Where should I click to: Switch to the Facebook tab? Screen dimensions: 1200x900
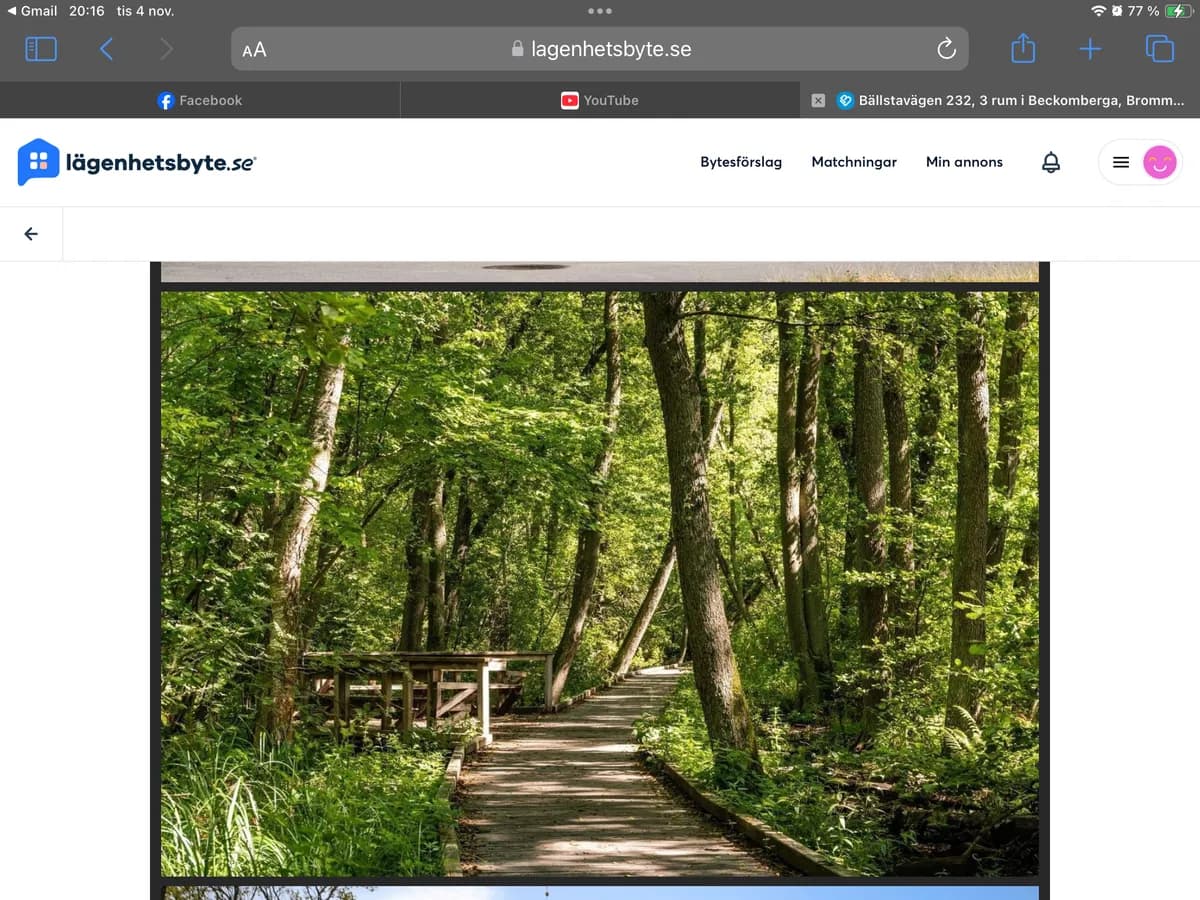[x=200, y=100]
